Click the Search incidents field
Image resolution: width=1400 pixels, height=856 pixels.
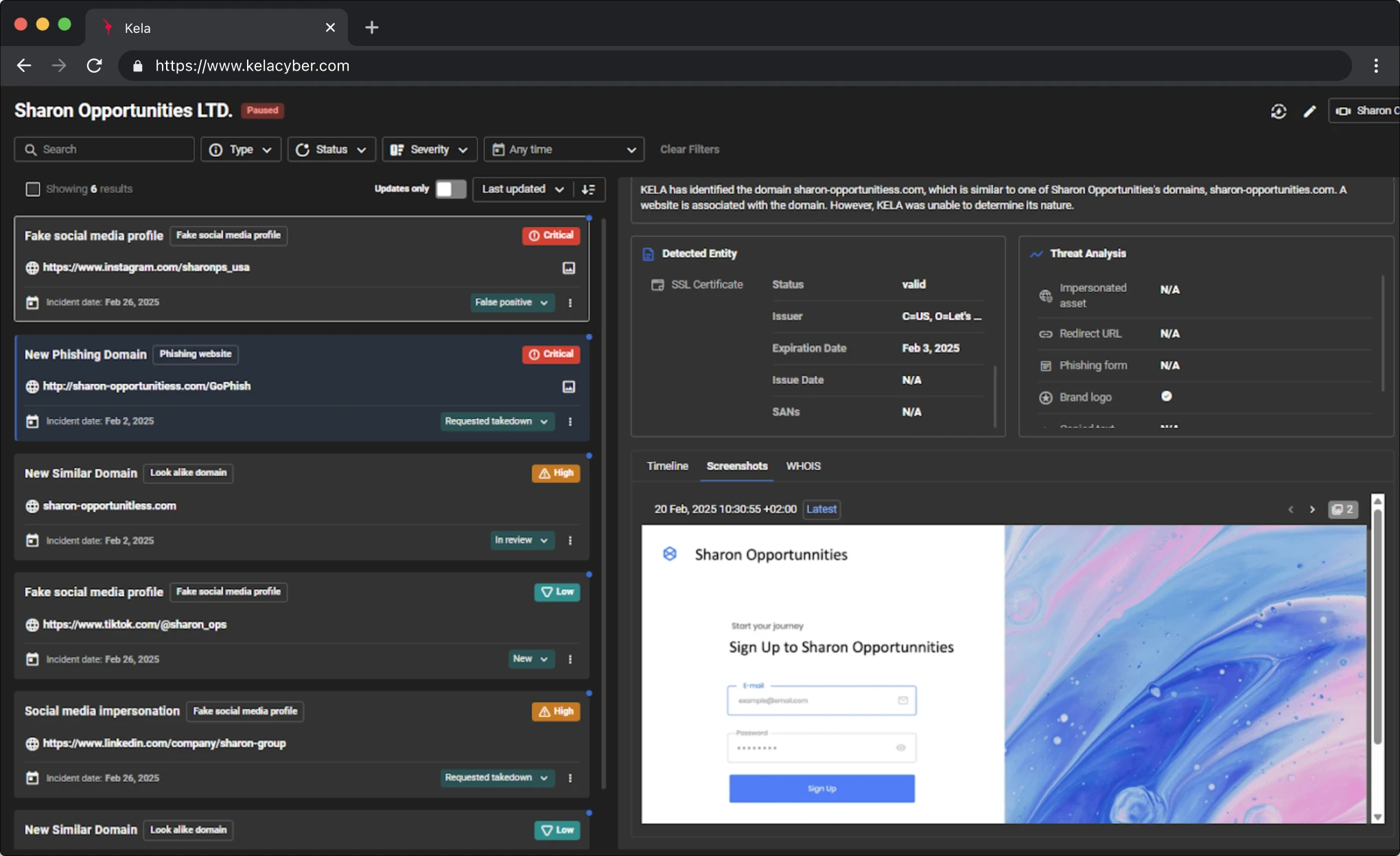pyautogui.click(x=104, y=150)
